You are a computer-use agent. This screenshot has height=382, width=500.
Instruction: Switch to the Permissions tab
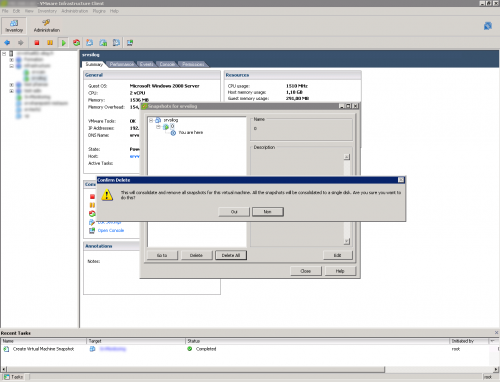193,64
